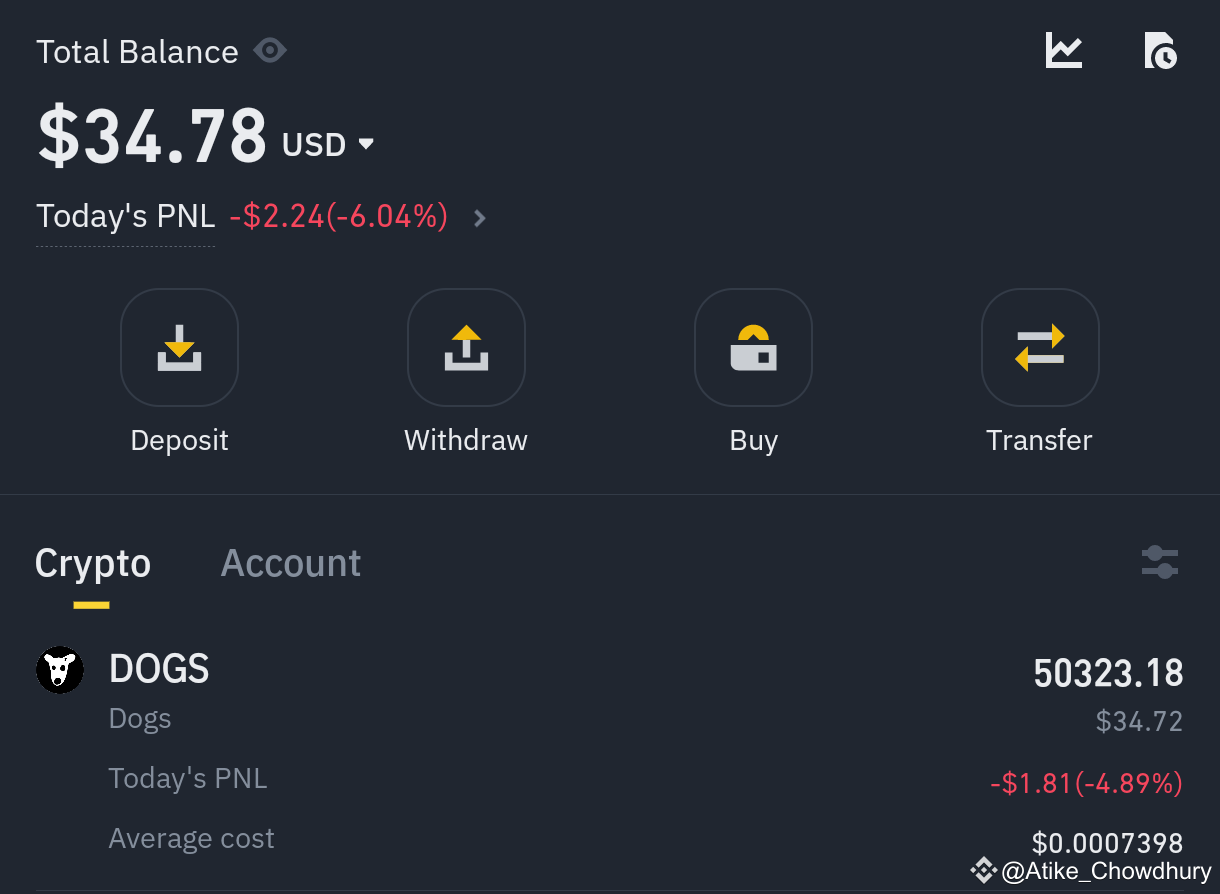The height and width of the screenshot is (894, 1220).
Task: Expand Today's PNL details chevron
Action: coord(480,218)
